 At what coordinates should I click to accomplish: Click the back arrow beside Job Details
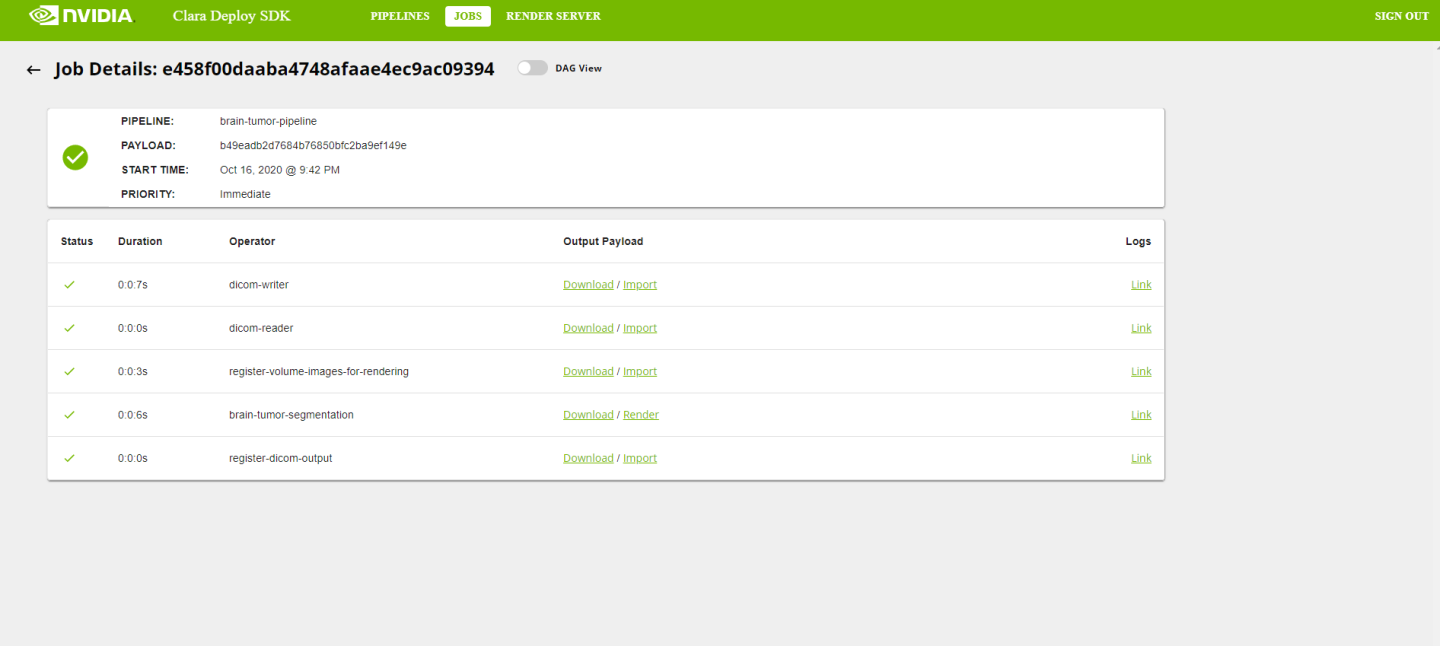pyautogui.click(x=33, y=70)
